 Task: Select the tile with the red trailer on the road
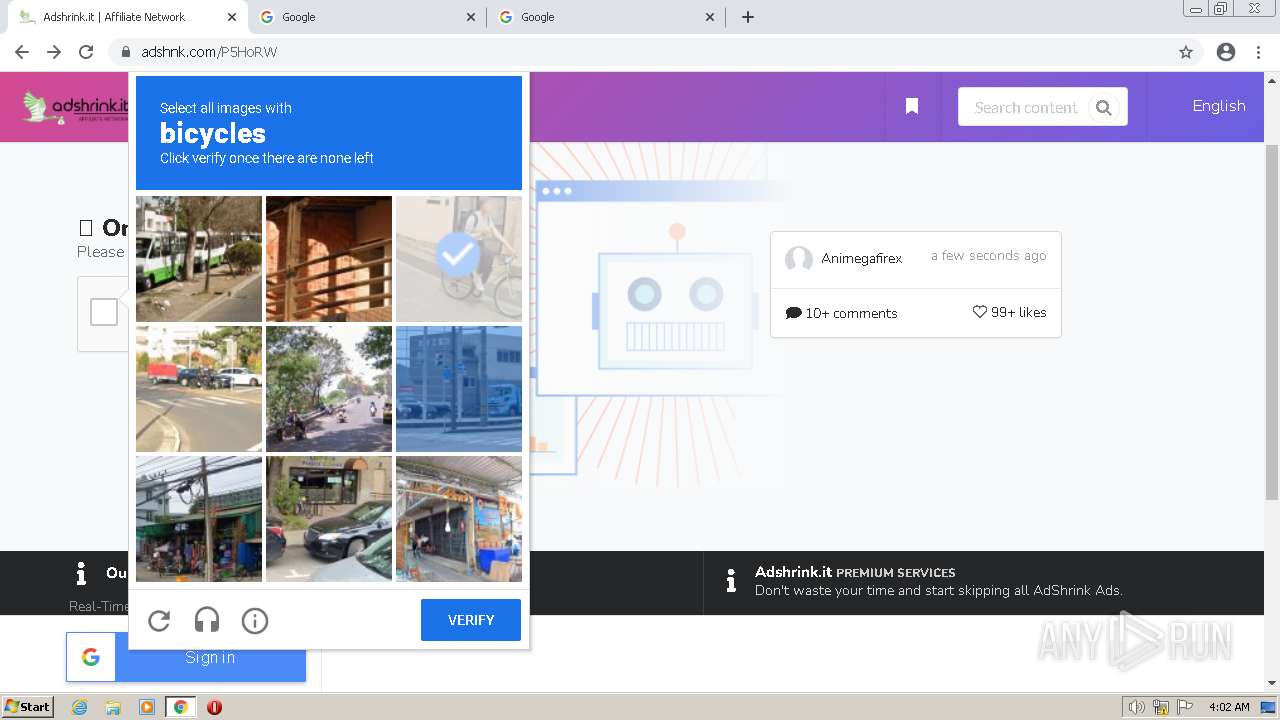coord(199,389)
